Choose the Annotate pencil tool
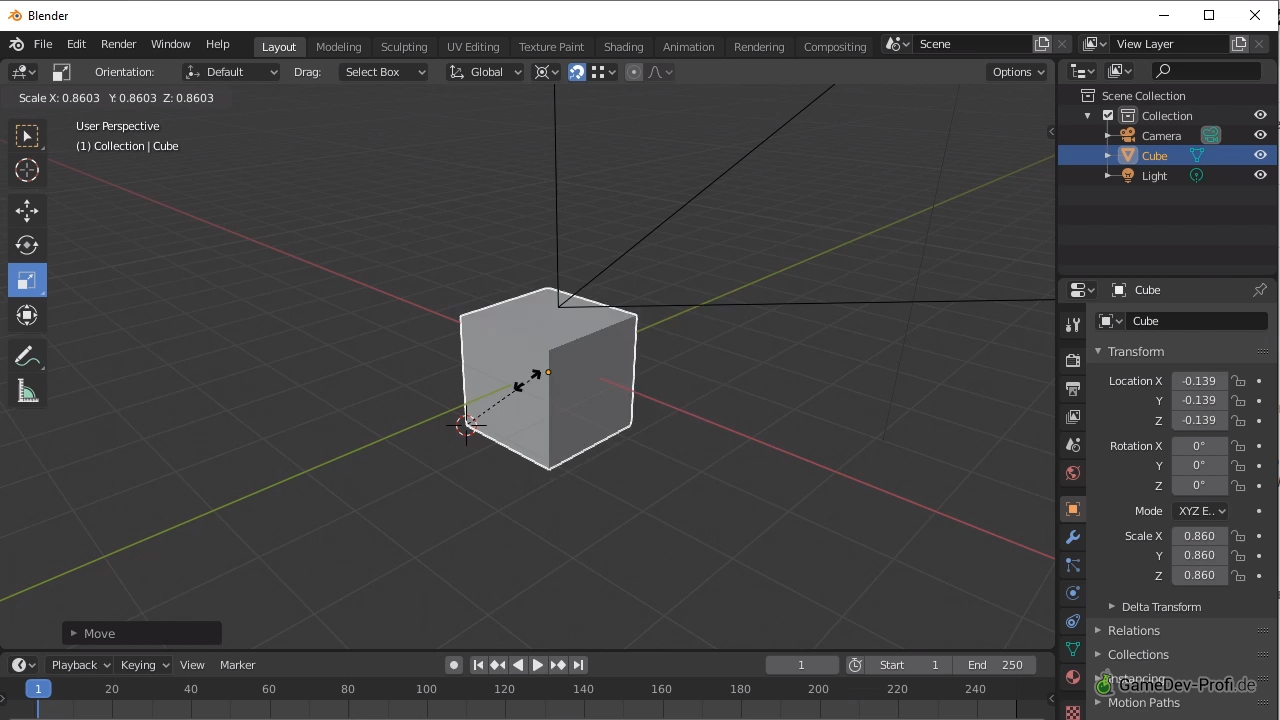 27,357
